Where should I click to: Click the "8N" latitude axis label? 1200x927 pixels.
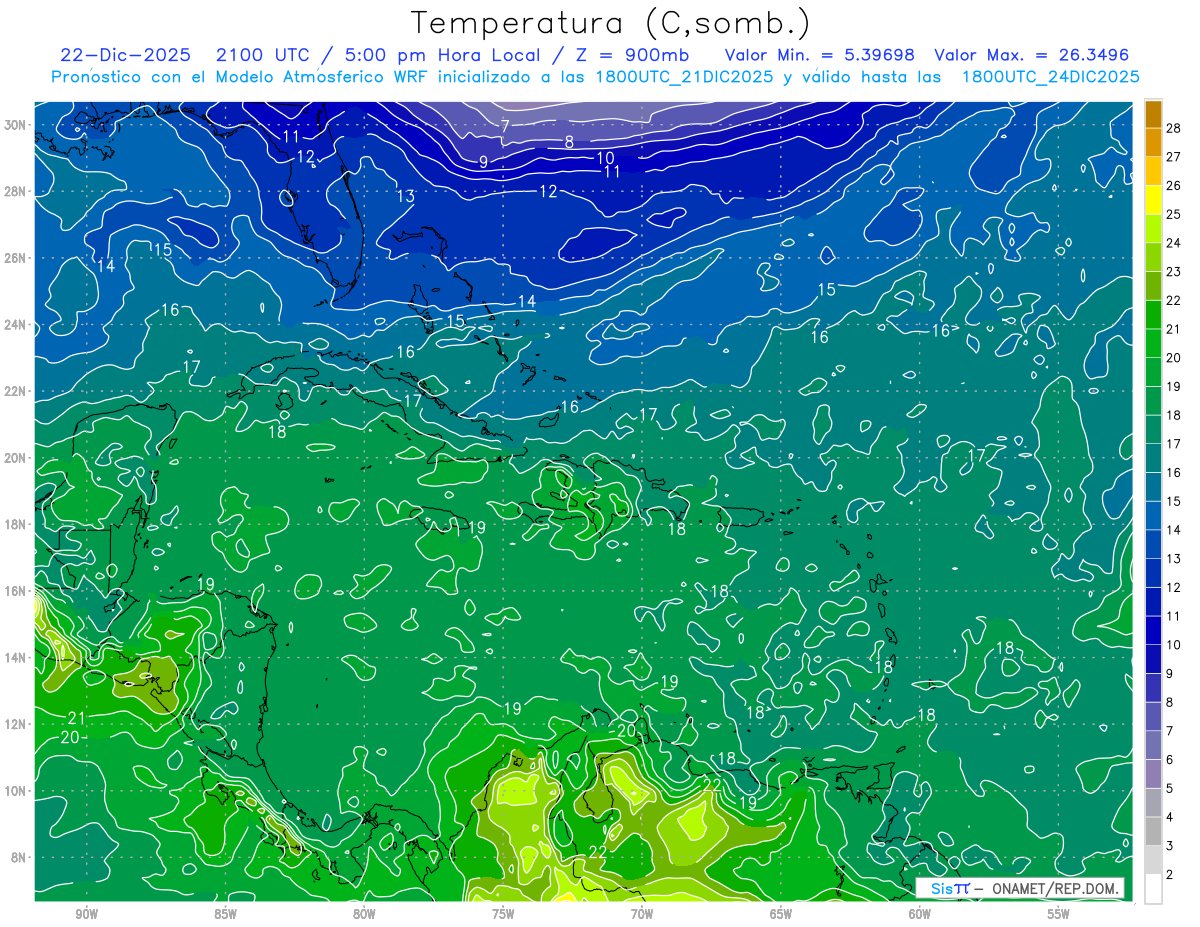click(x=19, y=857)
